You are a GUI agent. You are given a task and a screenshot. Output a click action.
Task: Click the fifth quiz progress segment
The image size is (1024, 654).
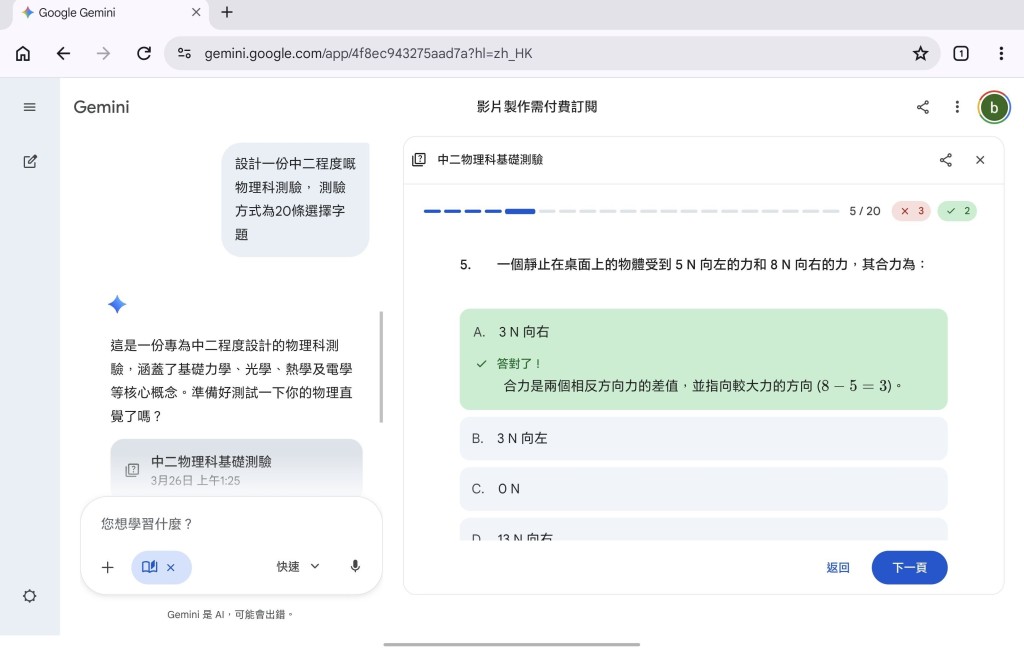(x=521, y=211)
